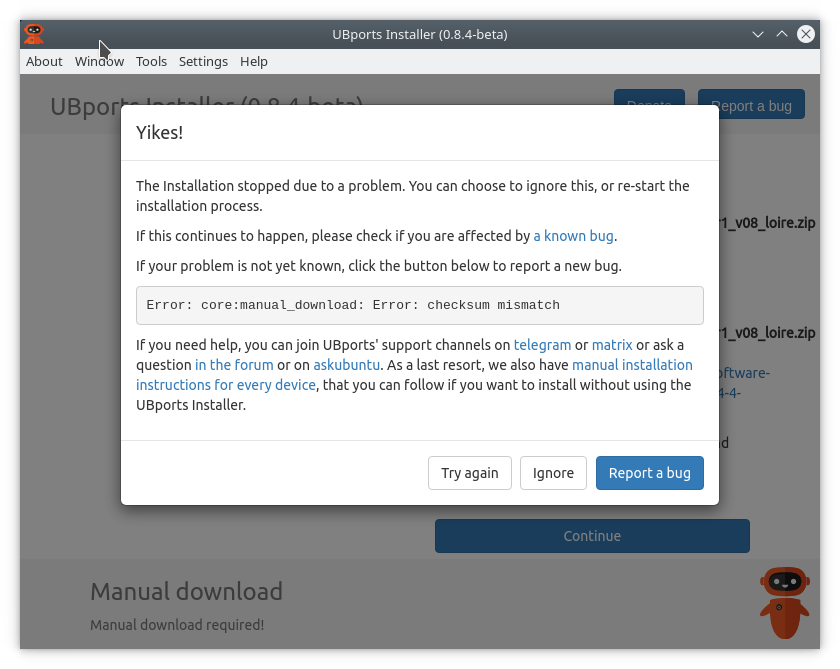
Task: Click the header Report a bug button behind the dialog
Action: [x=751, y=104]
